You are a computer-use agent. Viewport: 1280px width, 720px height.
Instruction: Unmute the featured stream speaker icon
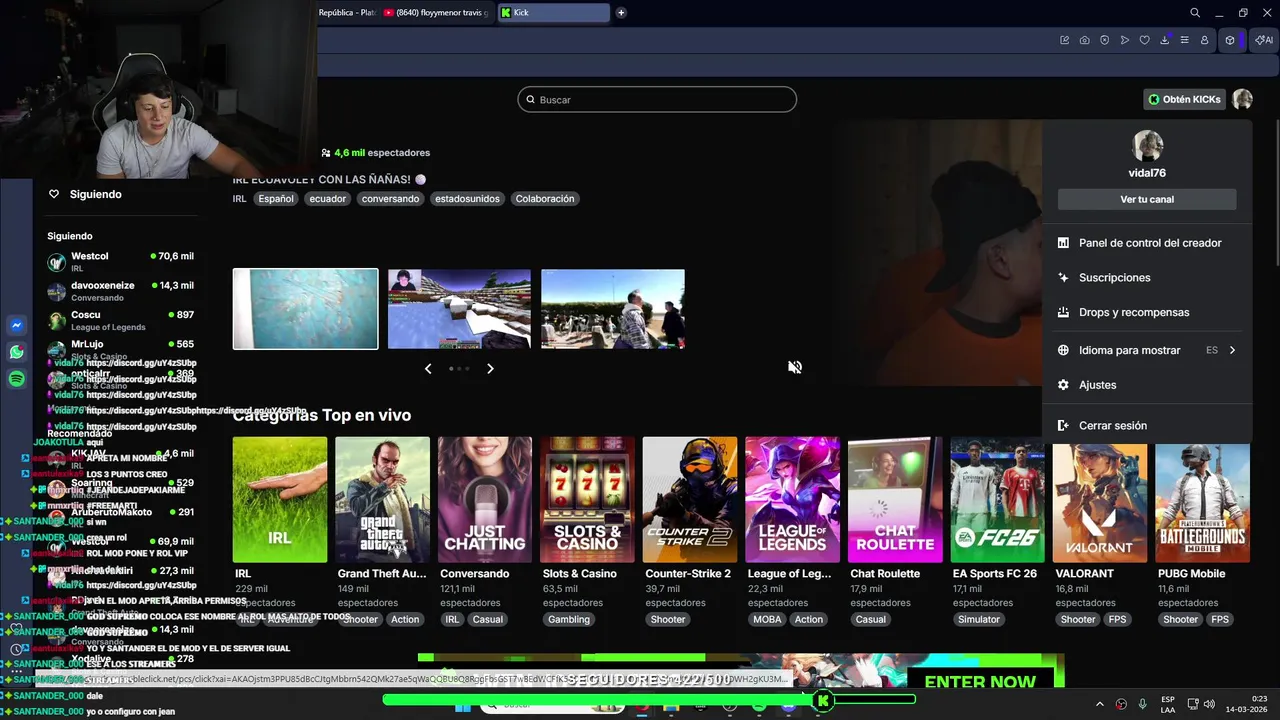(x=795, y=367)
